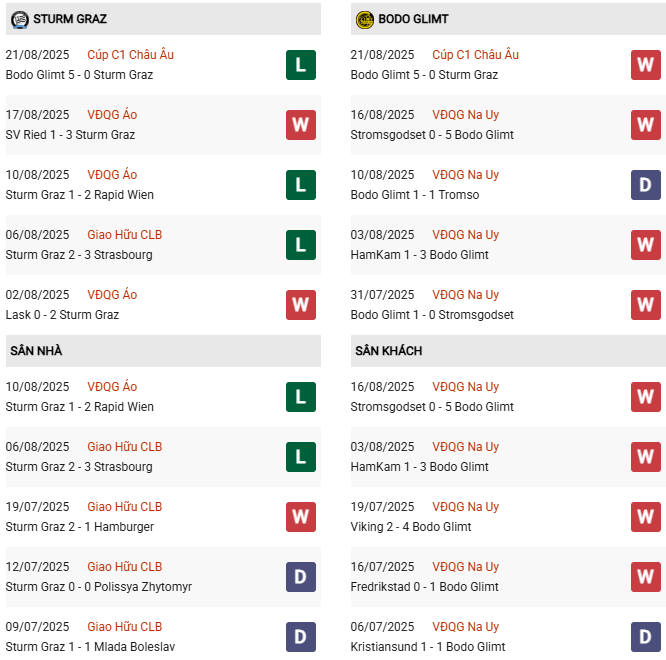Click VĐQG Na Uy link dated 31/07/2025

(465, 295)
